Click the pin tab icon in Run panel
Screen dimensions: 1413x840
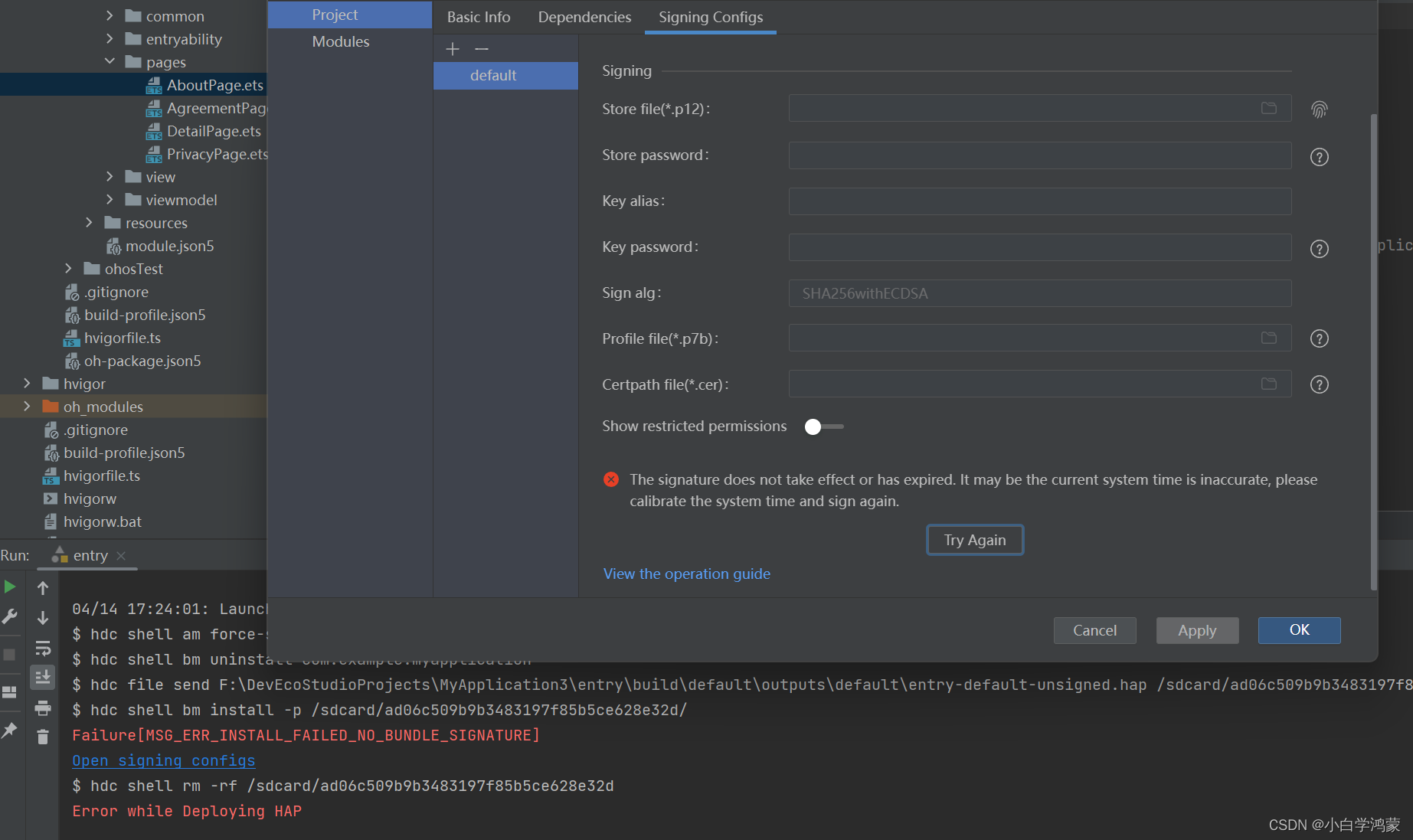(x=10, y=731)
